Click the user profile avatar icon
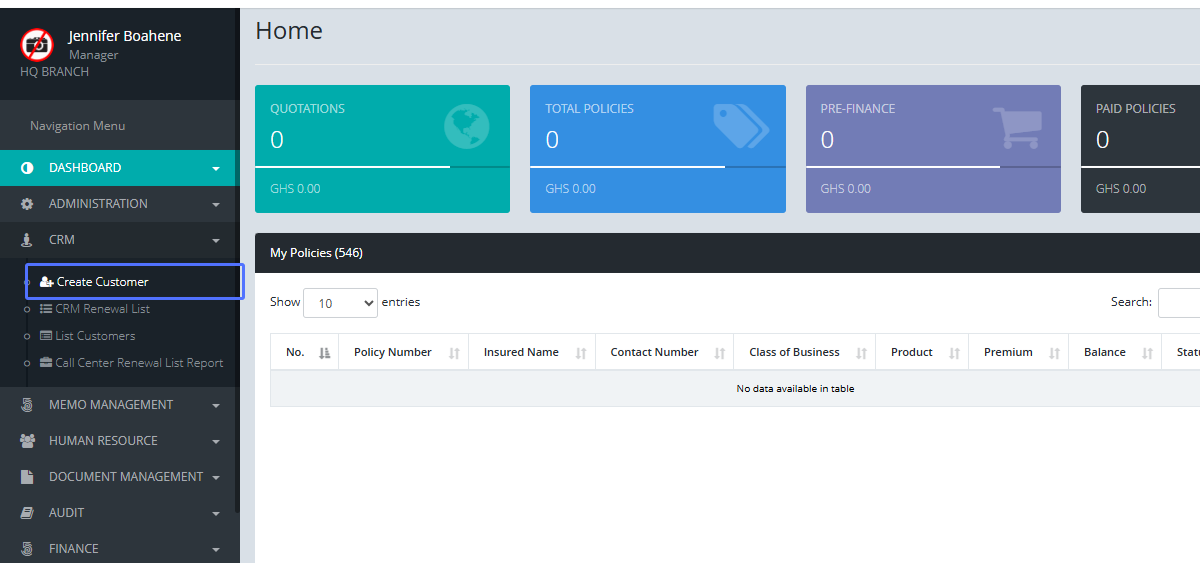 37,44
